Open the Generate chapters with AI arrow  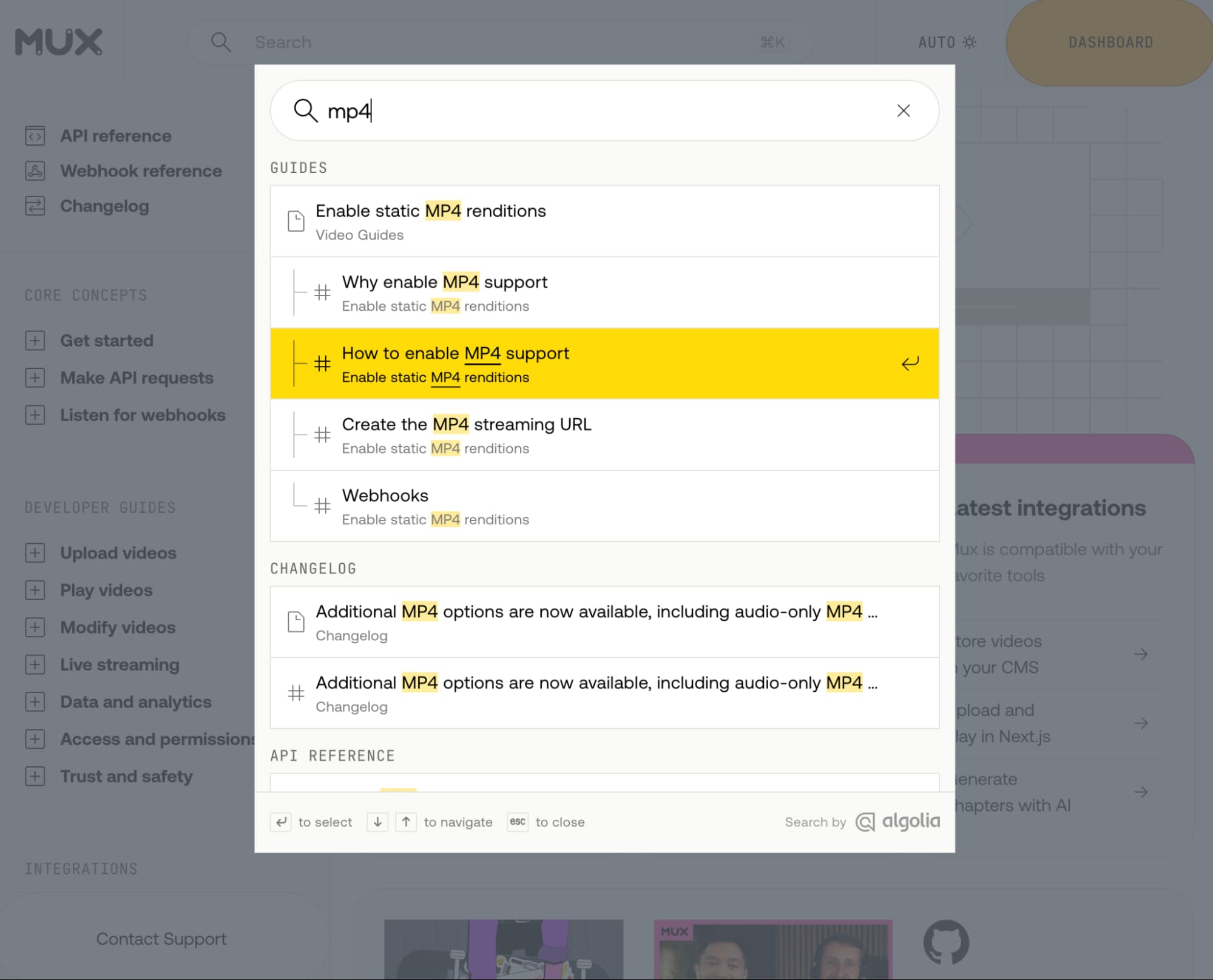point(1141,792)
